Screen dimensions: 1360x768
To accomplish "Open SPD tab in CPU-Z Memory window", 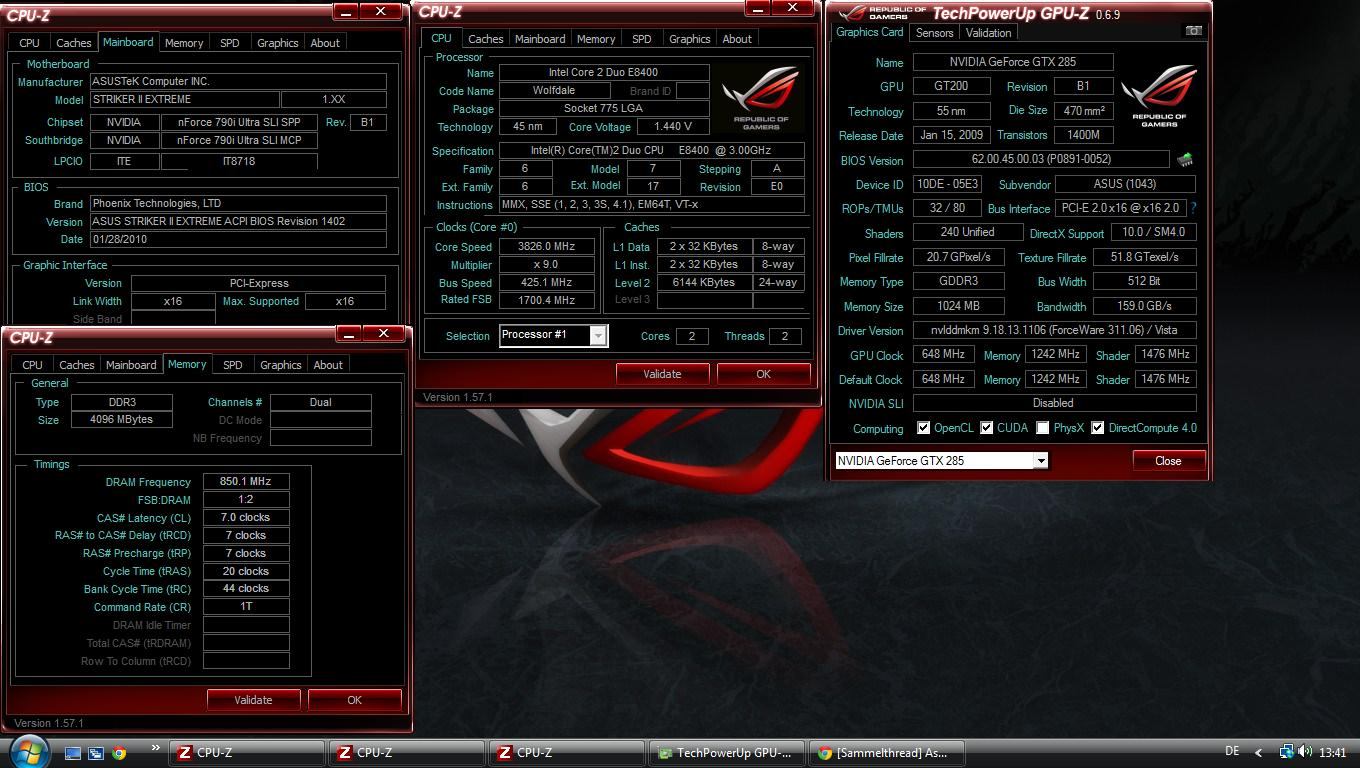I will click(232, 365).
